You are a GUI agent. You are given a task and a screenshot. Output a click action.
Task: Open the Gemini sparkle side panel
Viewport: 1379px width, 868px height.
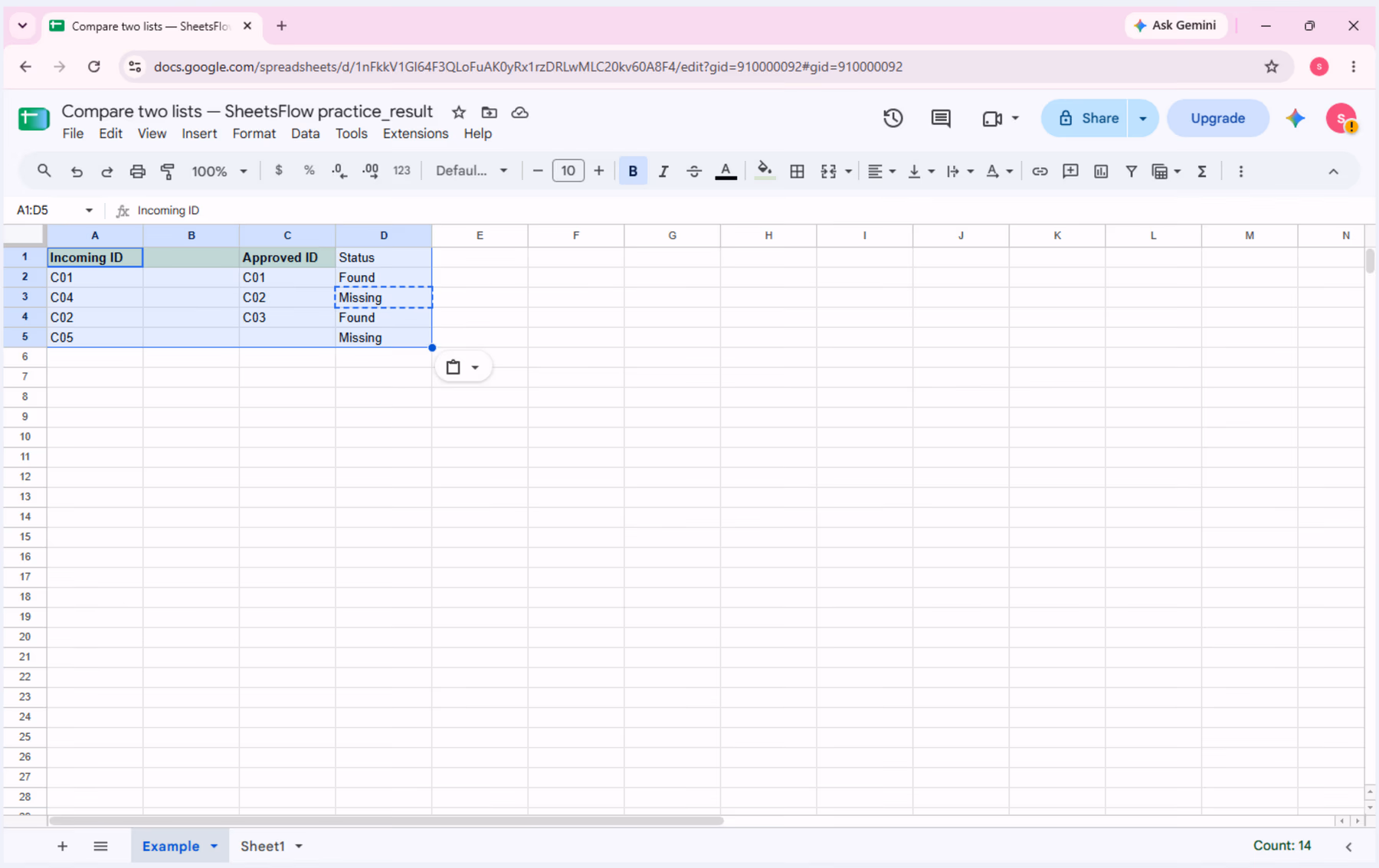tap(1295, 118)
